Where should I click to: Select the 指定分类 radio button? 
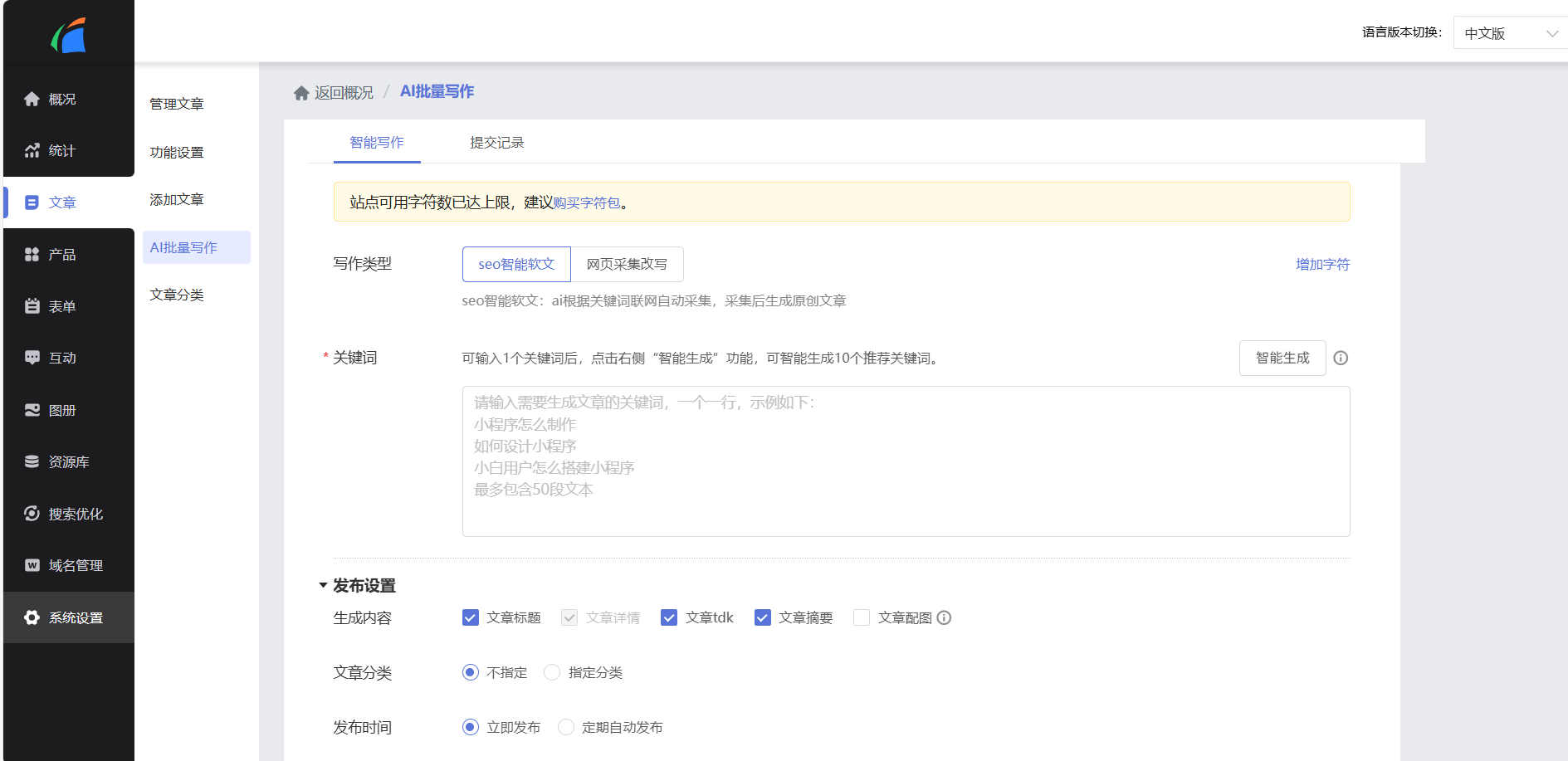pyautogui.click(x=552, y=672)
